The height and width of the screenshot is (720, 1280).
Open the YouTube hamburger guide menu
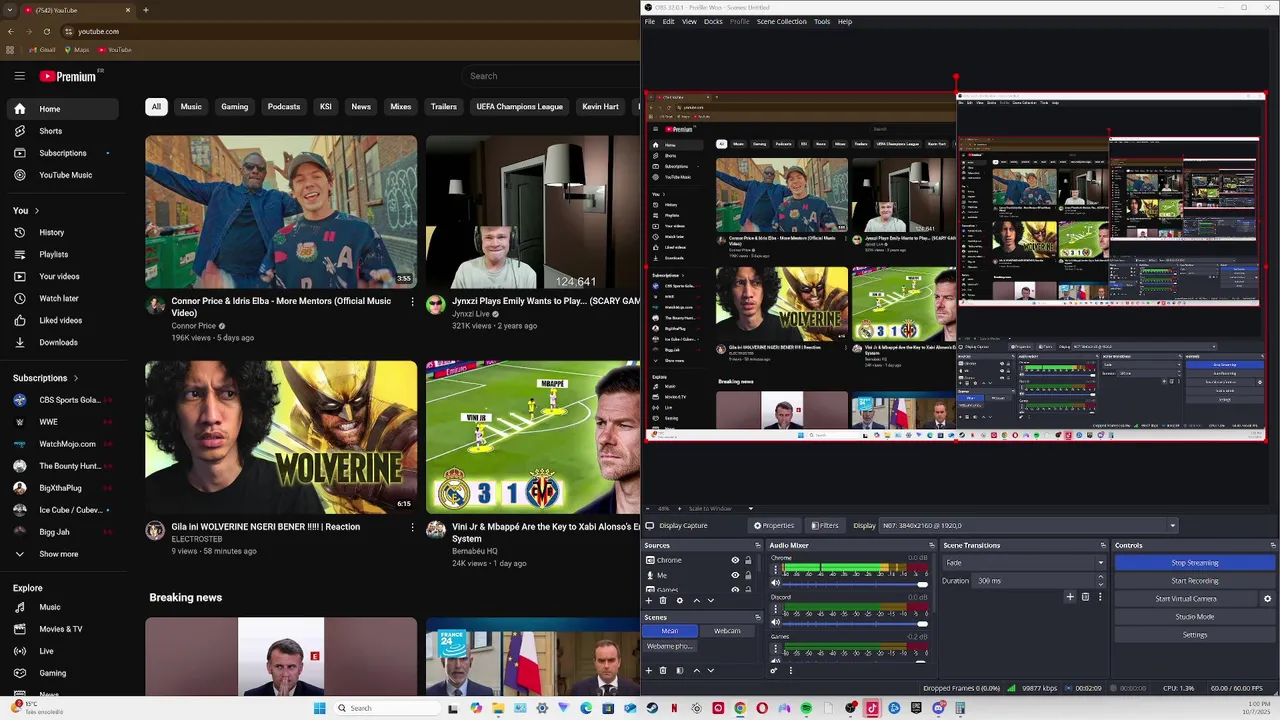coord(19,76)
